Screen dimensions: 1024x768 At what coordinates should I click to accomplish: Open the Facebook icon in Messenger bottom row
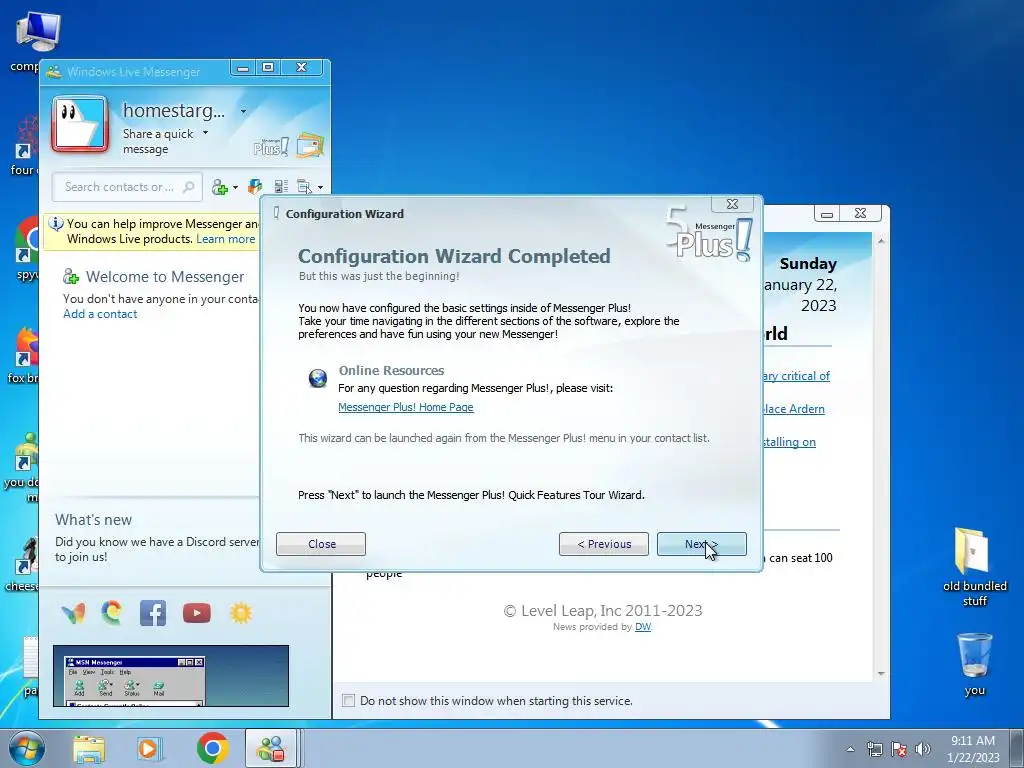[x=153, y=613]
